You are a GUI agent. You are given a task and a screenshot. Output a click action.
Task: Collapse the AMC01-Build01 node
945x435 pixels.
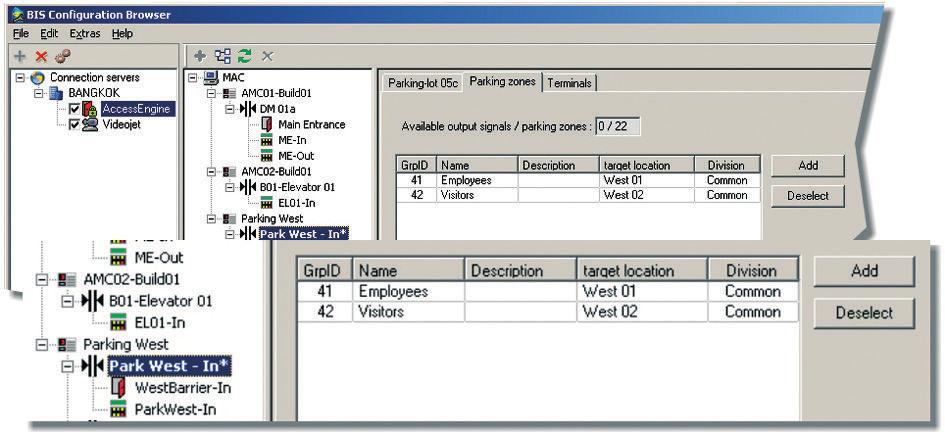pos(211,93)
